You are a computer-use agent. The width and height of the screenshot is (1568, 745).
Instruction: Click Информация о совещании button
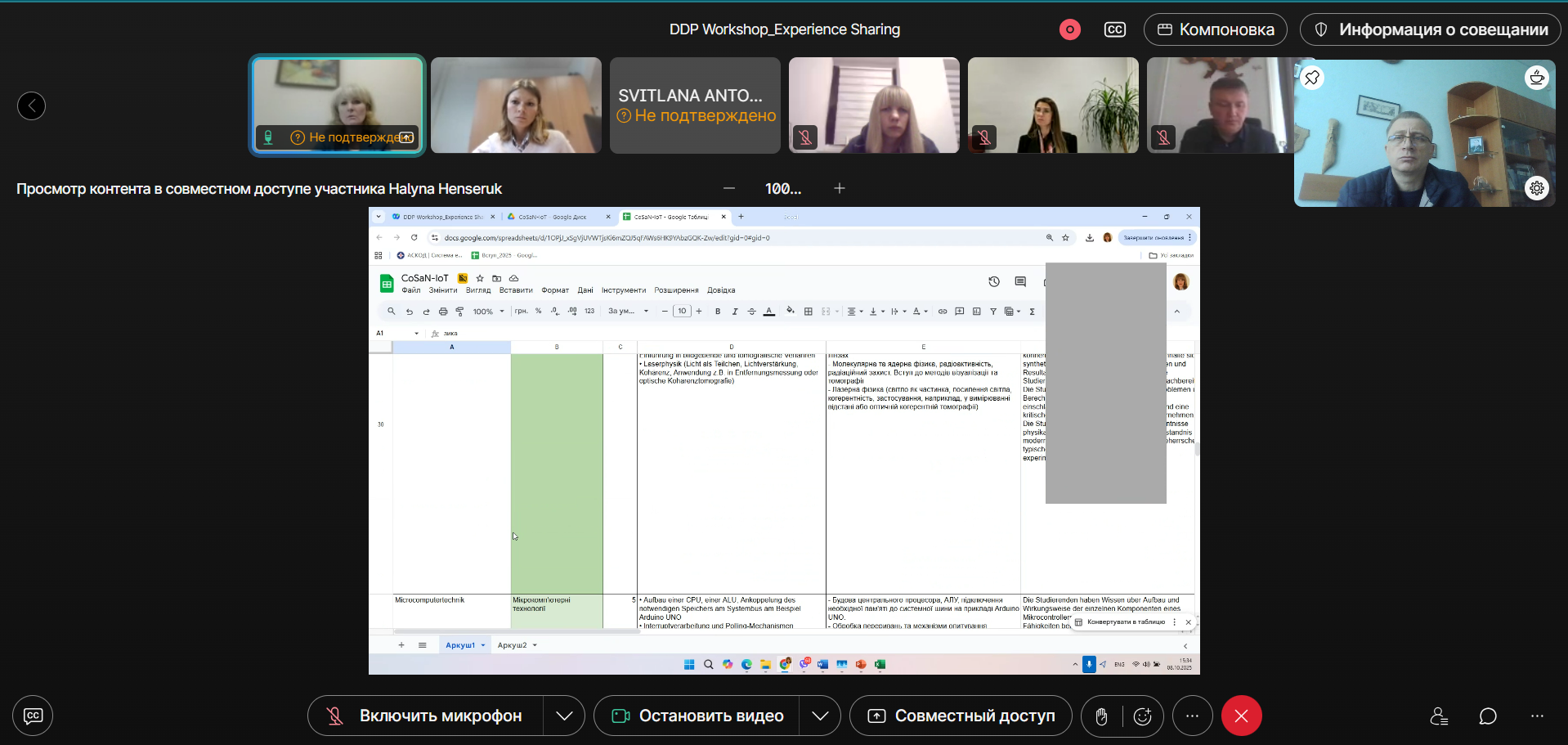pyautogui.click(x=1431, y=29)
